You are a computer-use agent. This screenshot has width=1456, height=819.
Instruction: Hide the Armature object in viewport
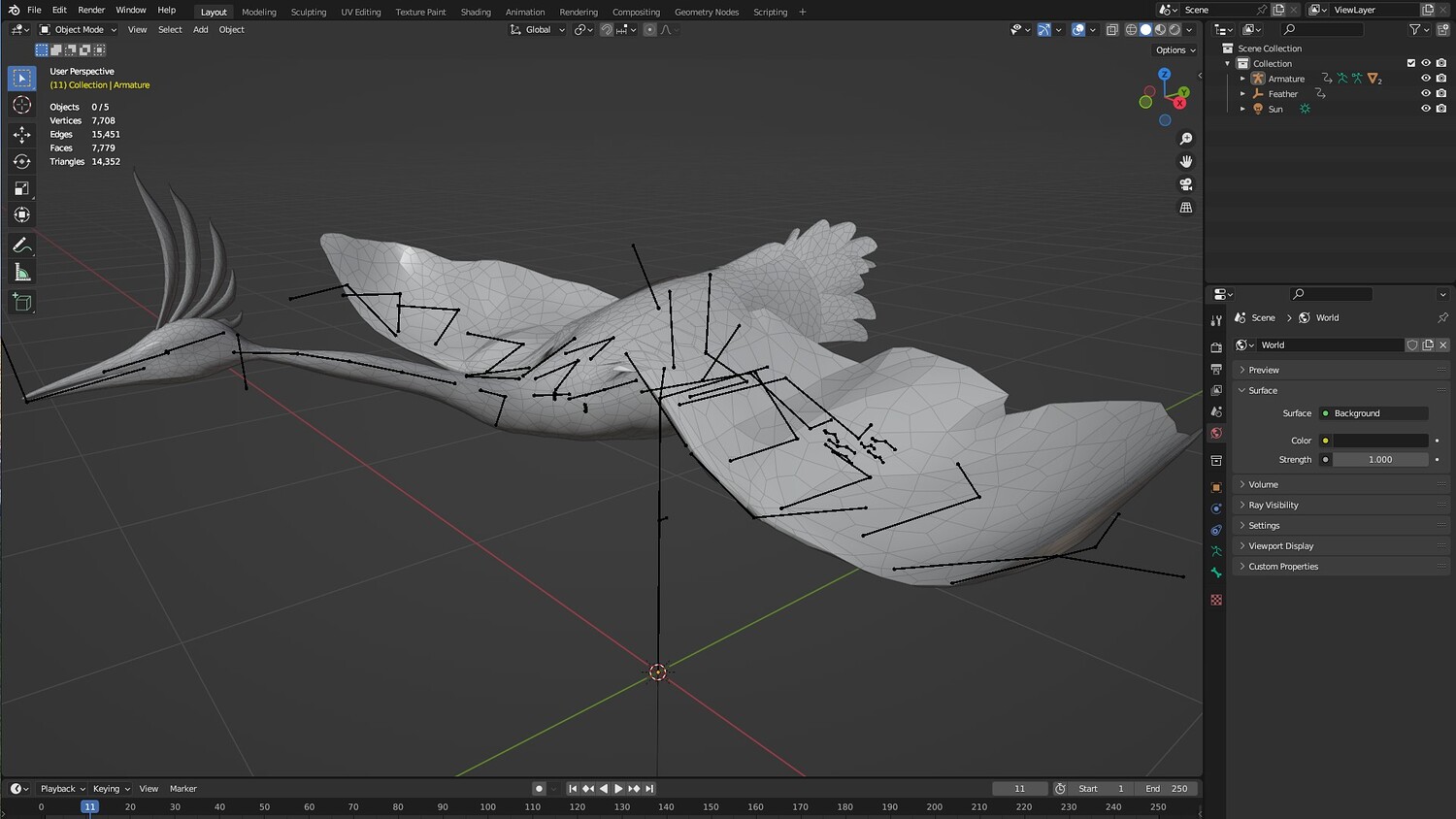pos(1426,79)
